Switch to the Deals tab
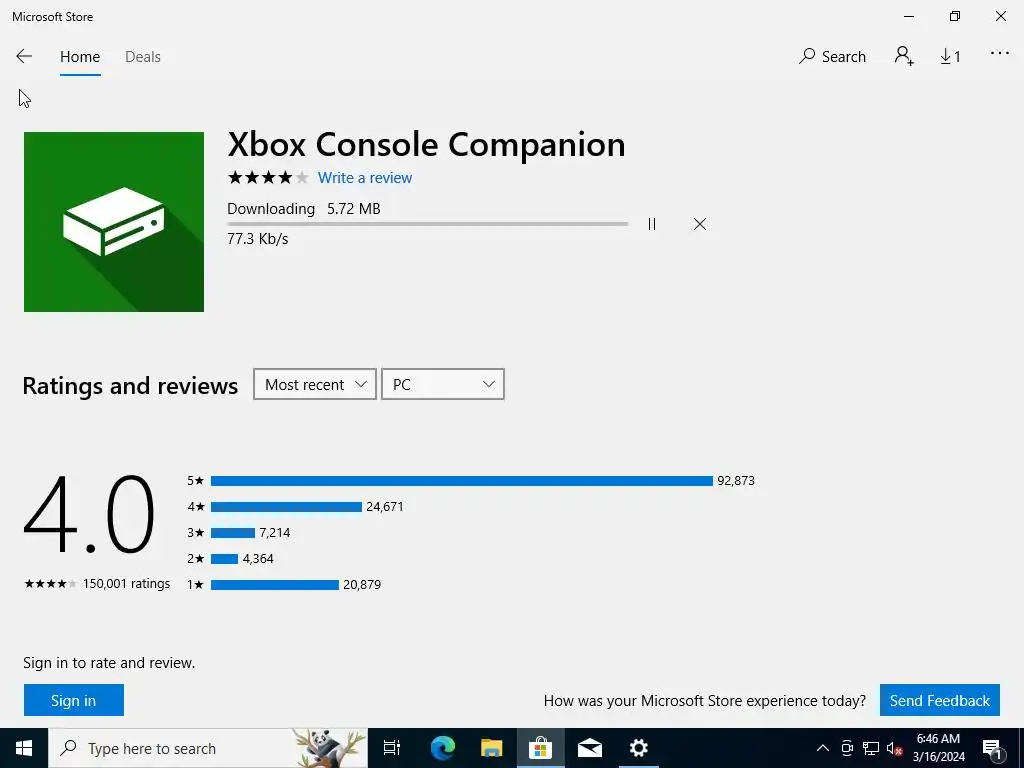 click(x=143, y=57)
